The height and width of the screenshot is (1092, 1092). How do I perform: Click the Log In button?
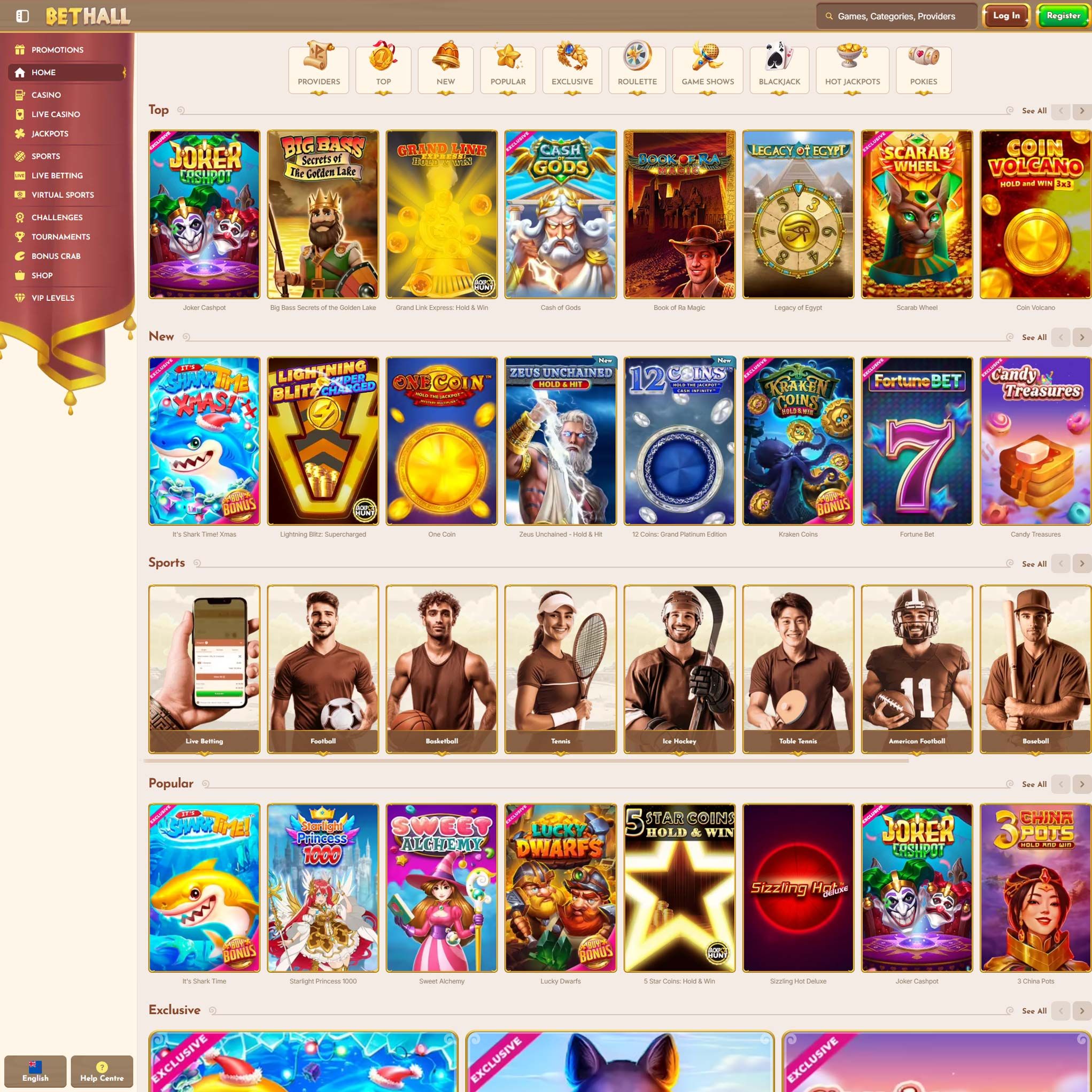click(1006, 16)
